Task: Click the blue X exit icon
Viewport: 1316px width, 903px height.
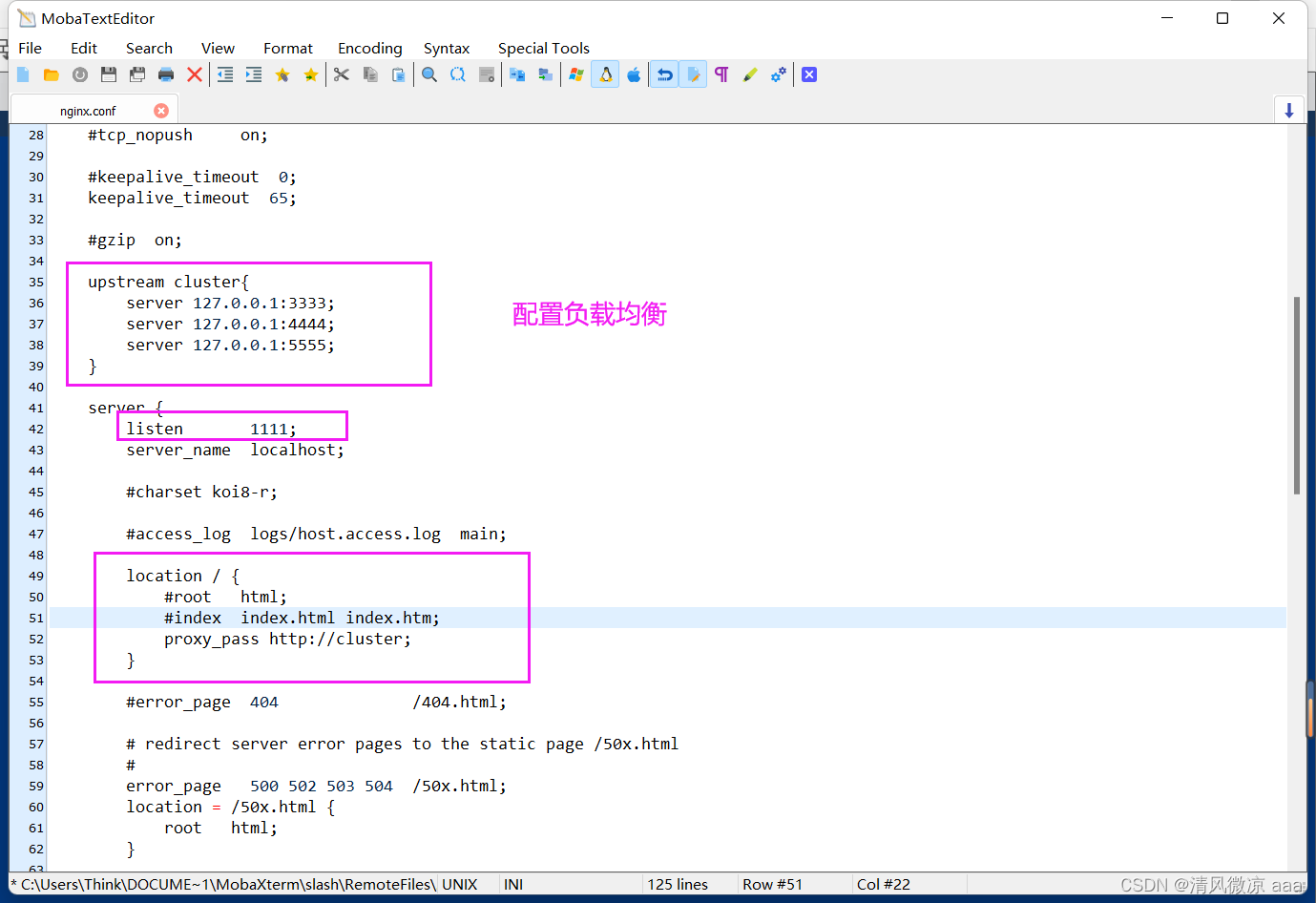Action: 809,74
